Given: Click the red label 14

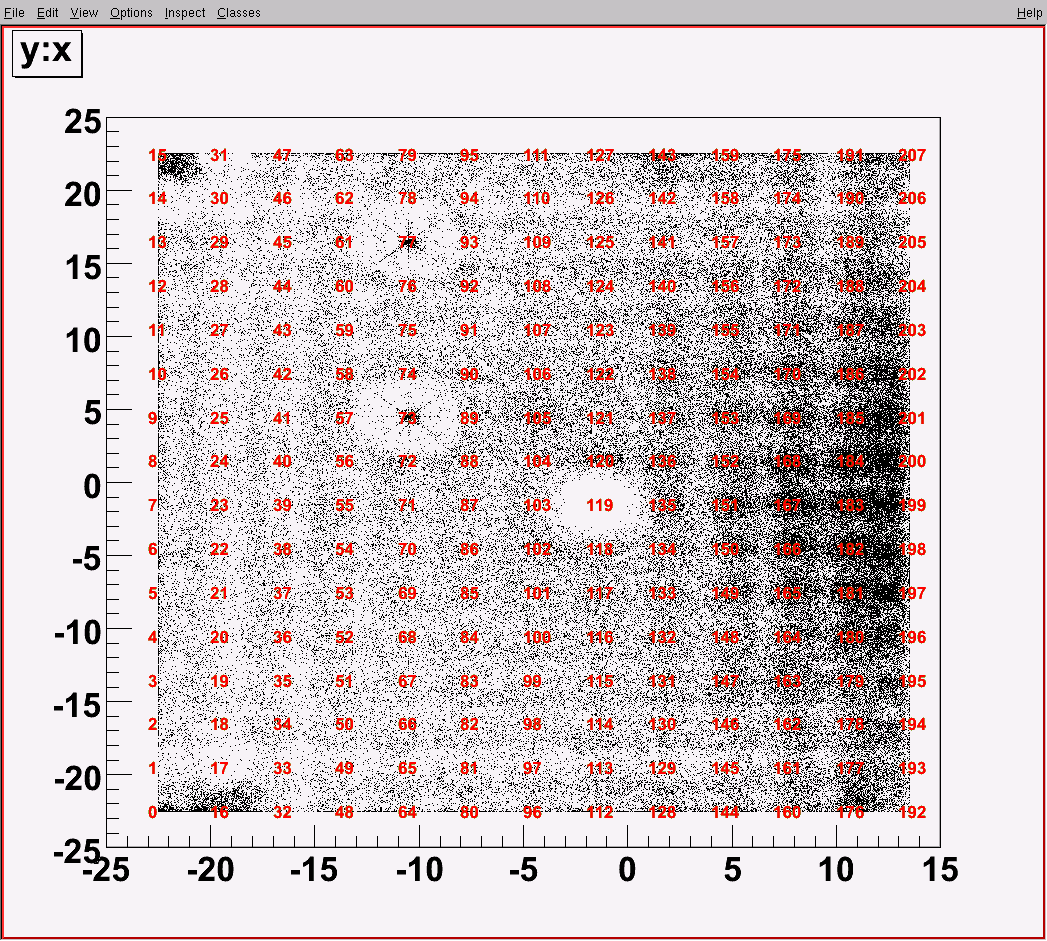Looking at the screenshot, I should [x=158, y=198].
